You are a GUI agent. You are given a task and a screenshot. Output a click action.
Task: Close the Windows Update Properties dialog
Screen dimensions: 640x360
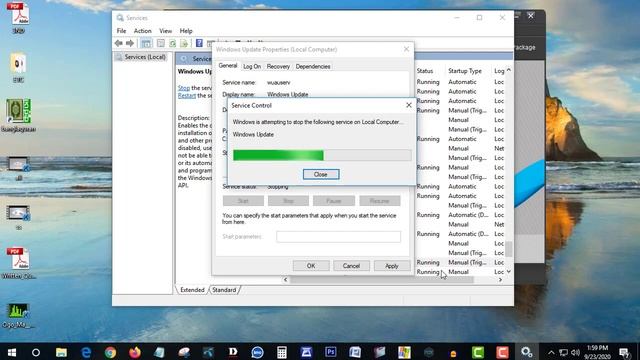406,49
